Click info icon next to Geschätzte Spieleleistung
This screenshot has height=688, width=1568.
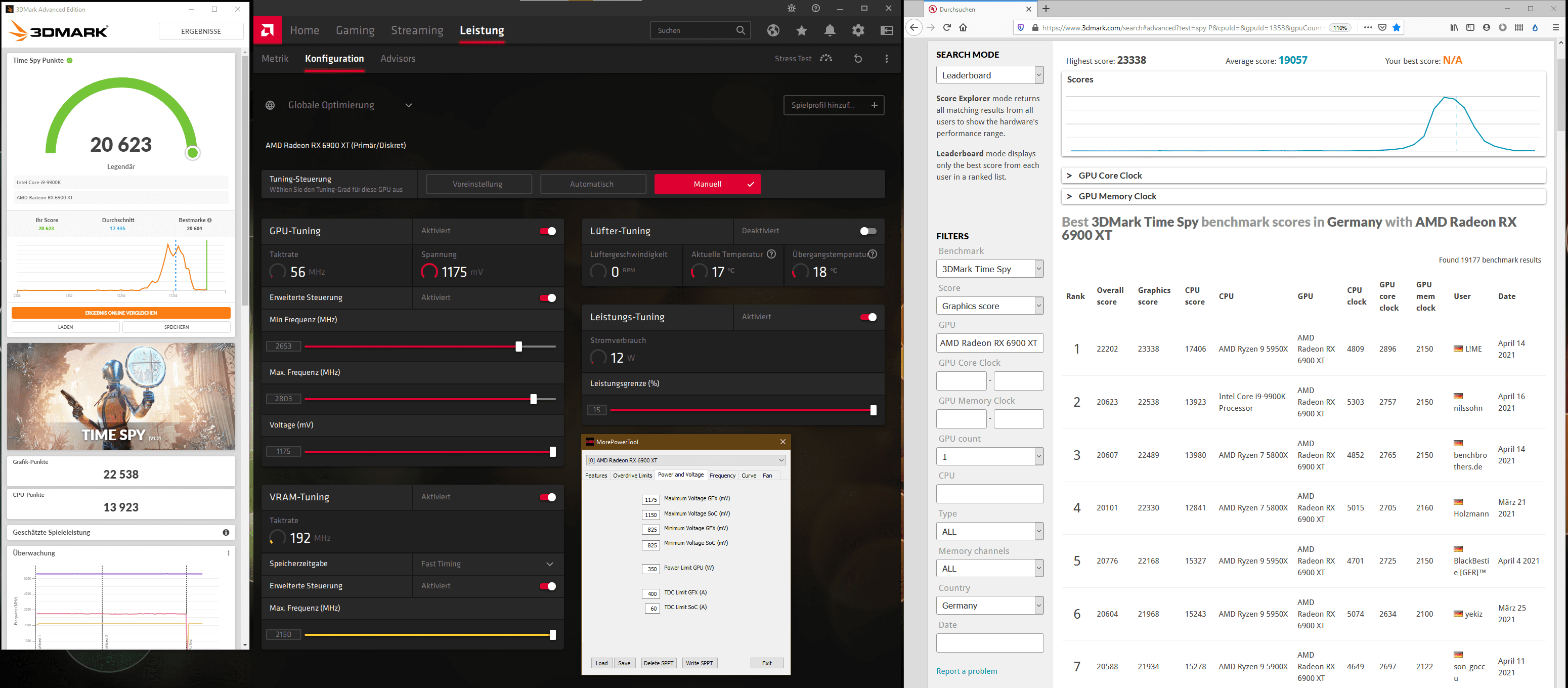[226, 532]
